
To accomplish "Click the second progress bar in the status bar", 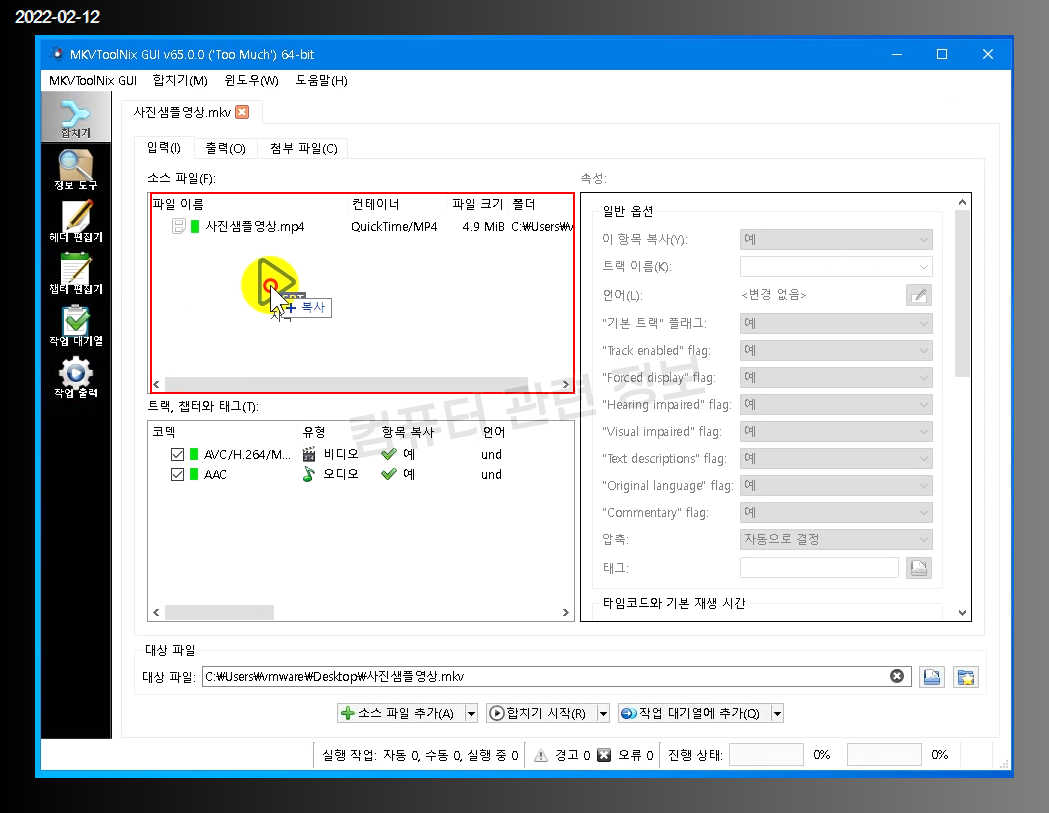I will (884, 755).
